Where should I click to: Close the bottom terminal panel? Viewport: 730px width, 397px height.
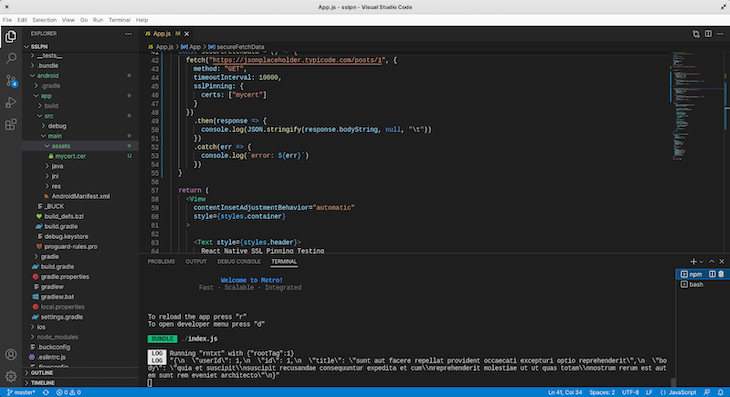coord(722,262)
